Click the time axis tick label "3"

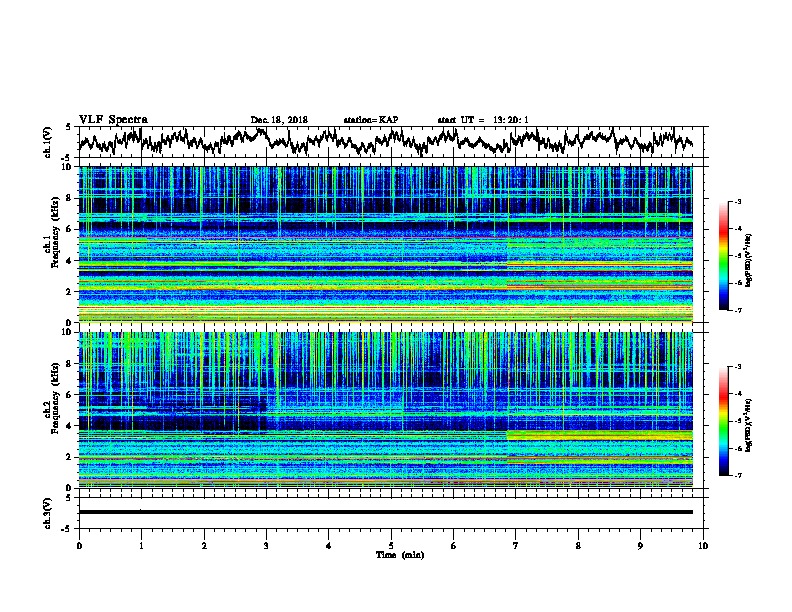coord(266,546)
